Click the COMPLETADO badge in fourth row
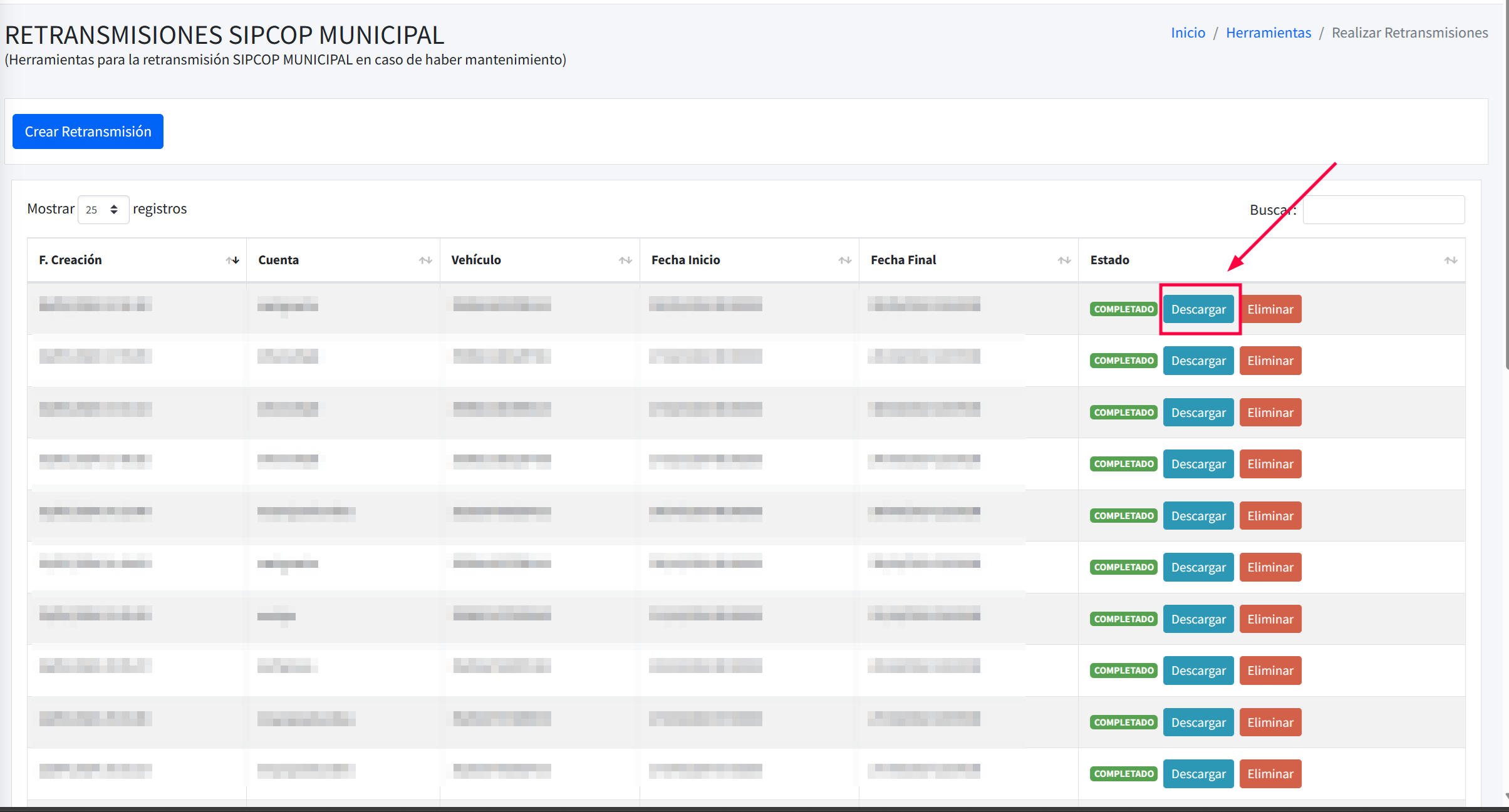The width and height of the screenshot is (1509, 812). [x=1123, y=464]
